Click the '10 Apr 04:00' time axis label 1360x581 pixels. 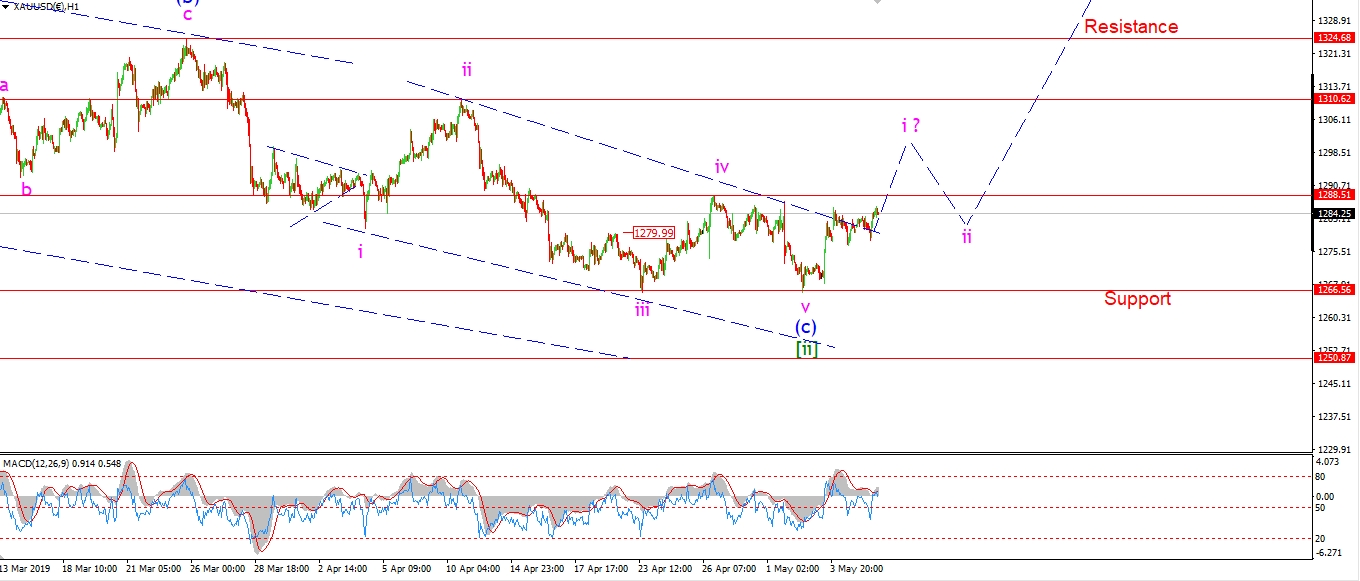(475, 568)
